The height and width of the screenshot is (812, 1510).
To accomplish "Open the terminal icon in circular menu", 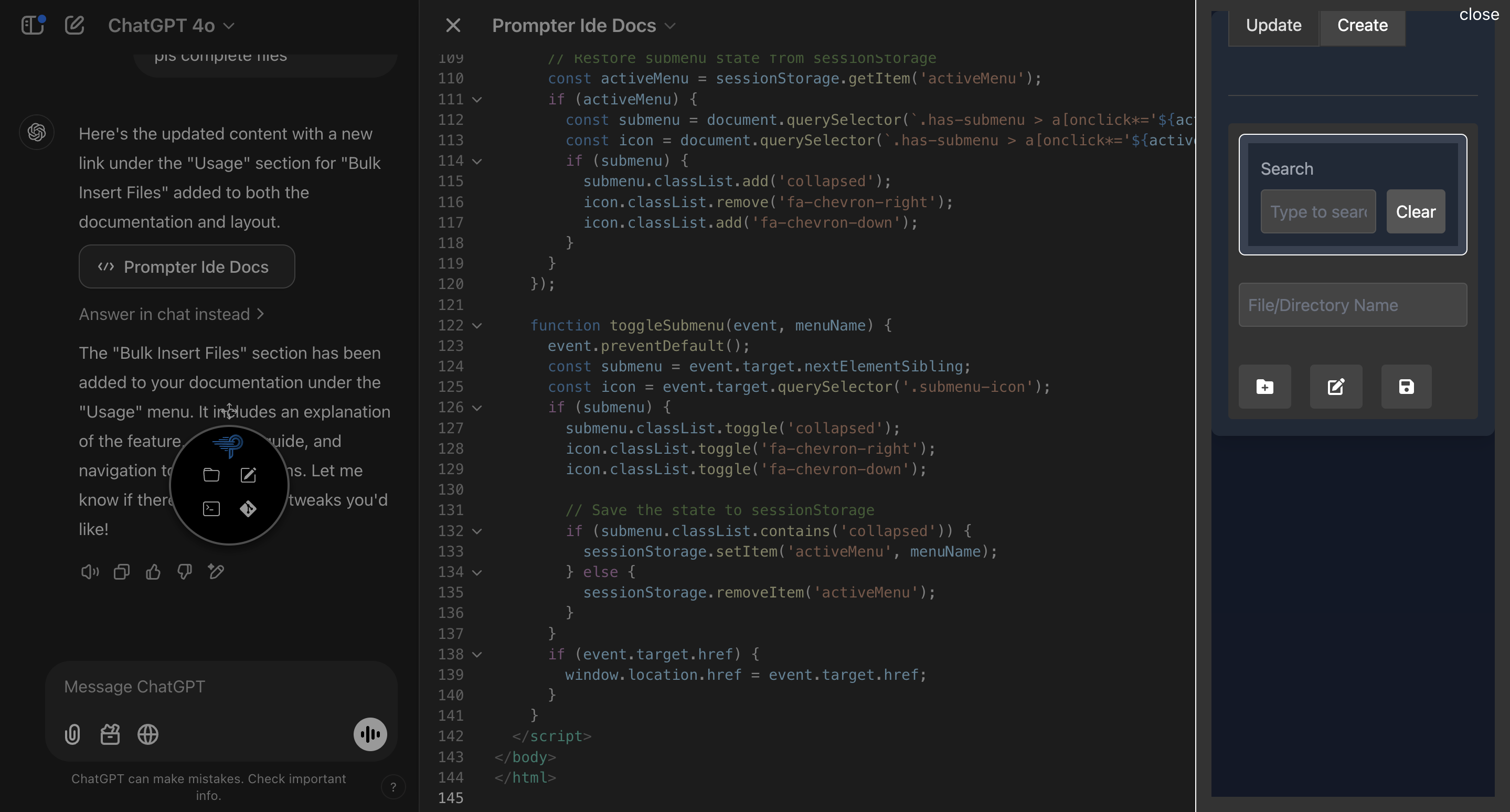I will pyautogui.click(x=211, y=508).
